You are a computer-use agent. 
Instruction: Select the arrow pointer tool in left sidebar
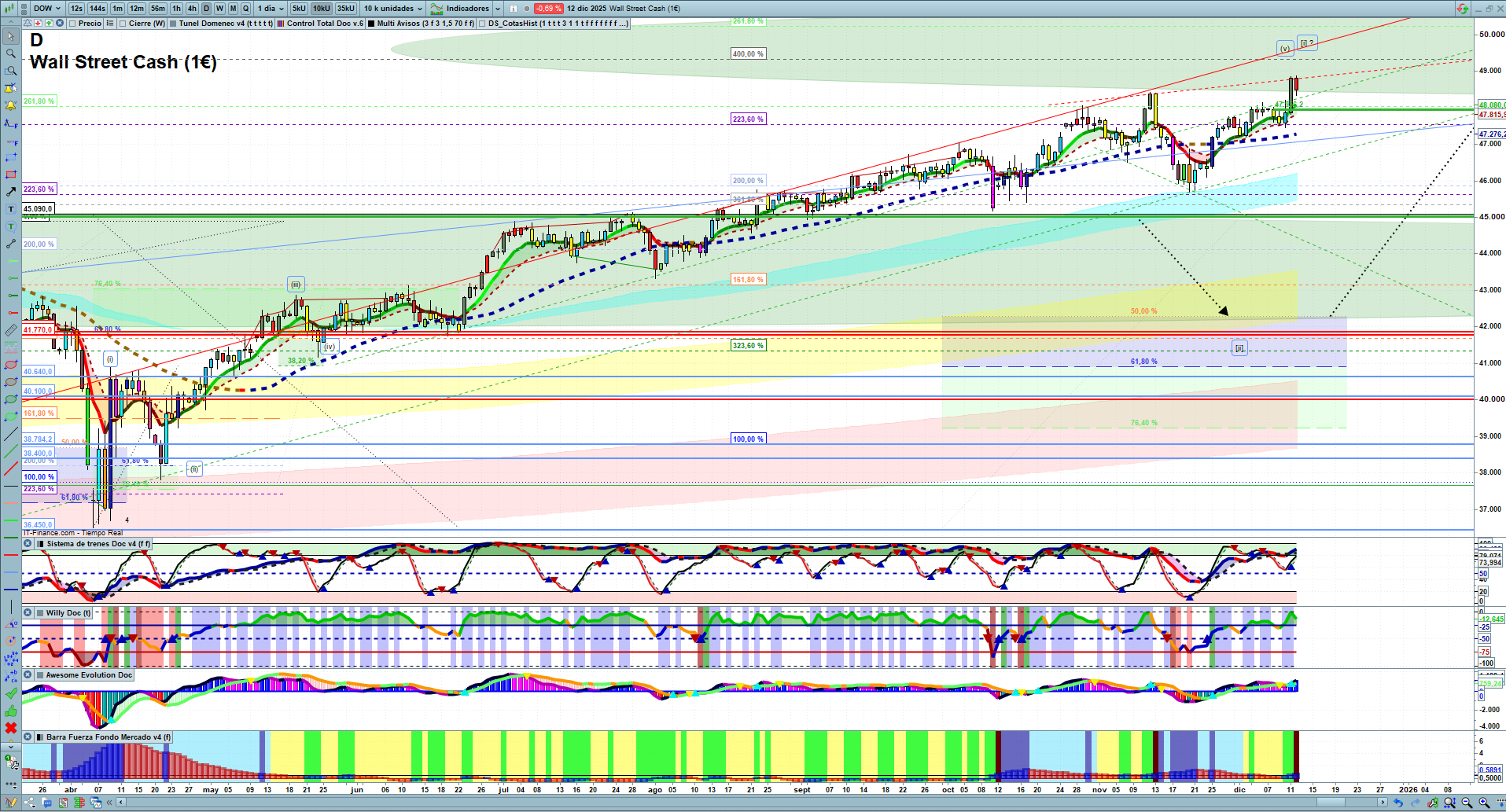click(11, 36)
